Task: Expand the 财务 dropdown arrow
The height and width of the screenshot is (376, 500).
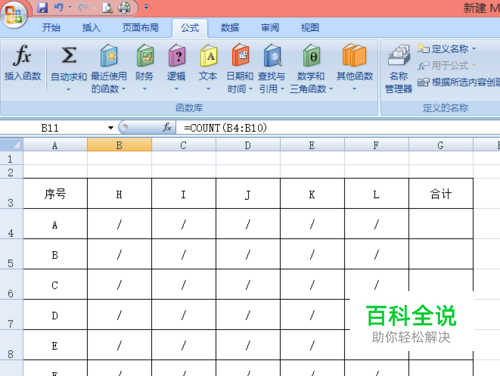Action: 145,89
